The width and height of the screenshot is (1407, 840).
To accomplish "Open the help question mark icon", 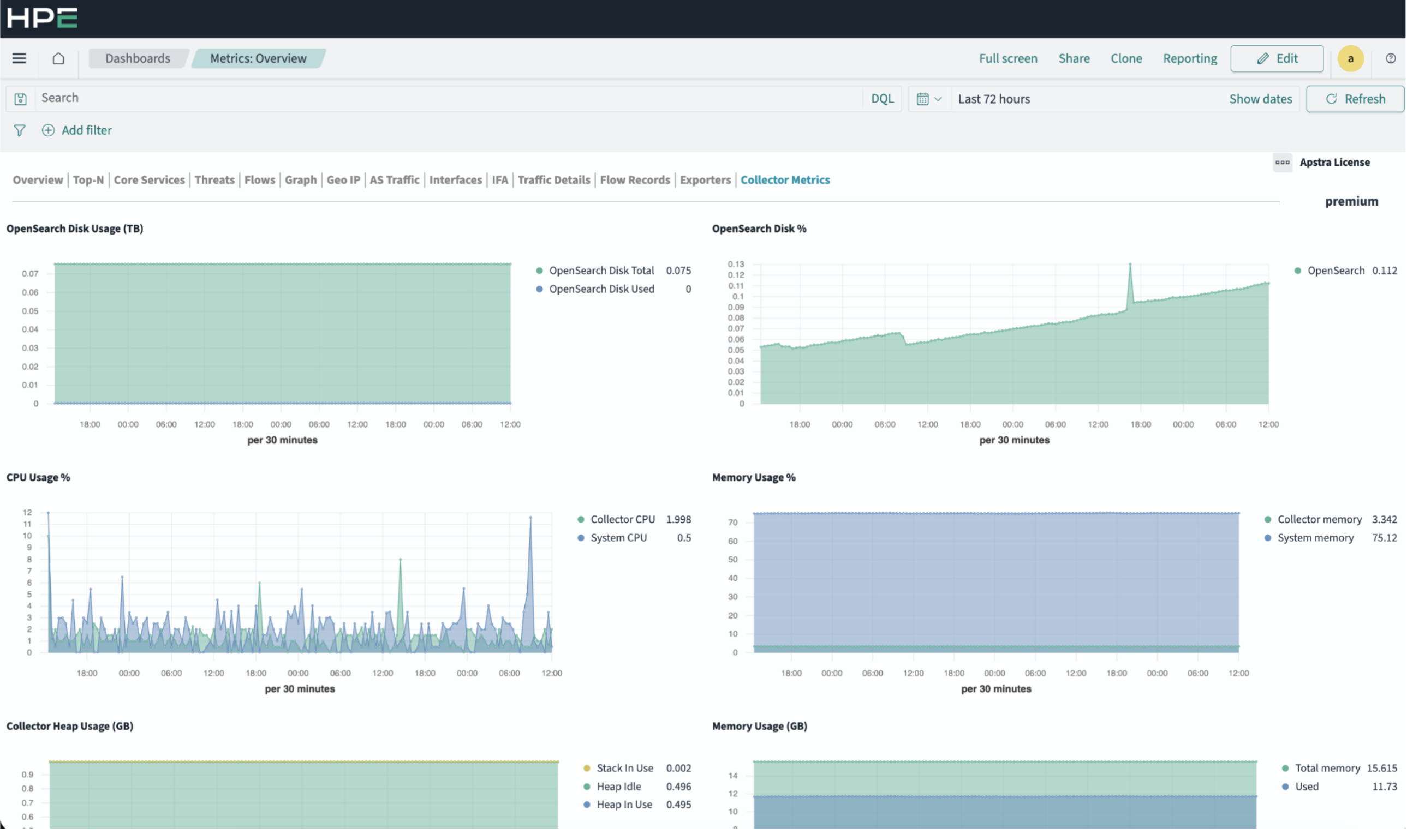I will pos(1391,58).
